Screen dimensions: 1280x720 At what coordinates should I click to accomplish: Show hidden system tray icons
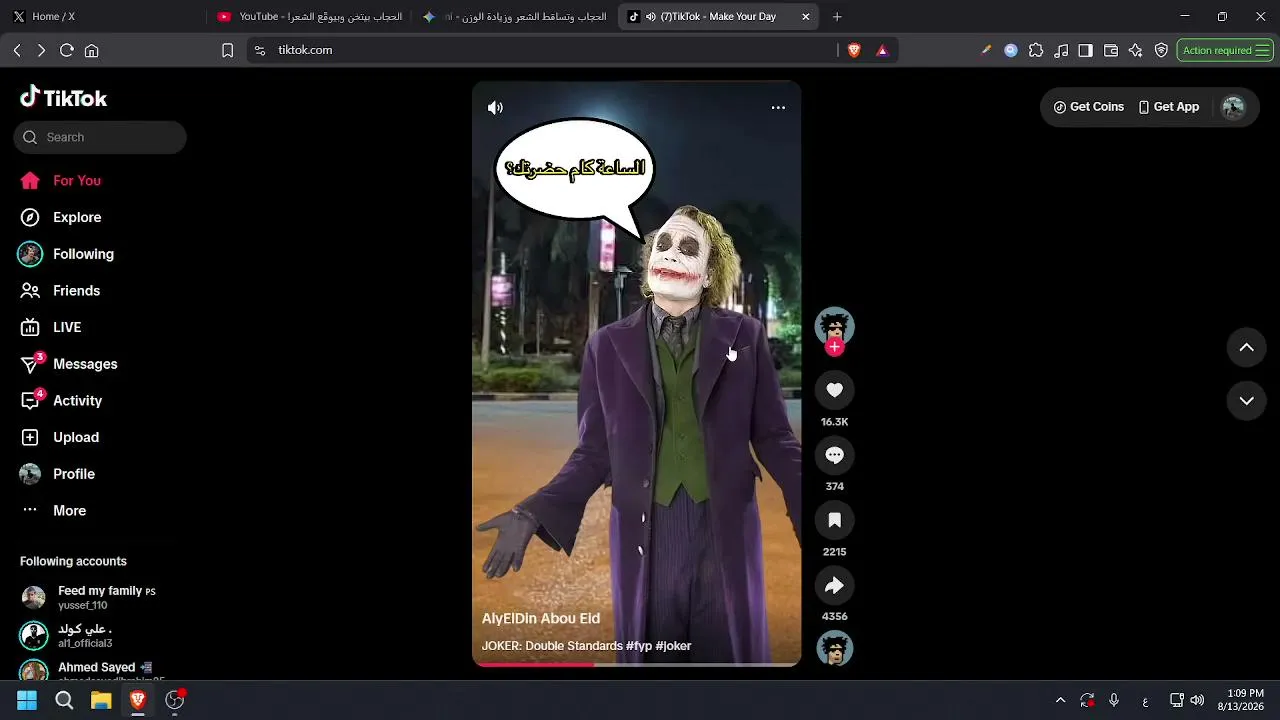pos(1061,700)
